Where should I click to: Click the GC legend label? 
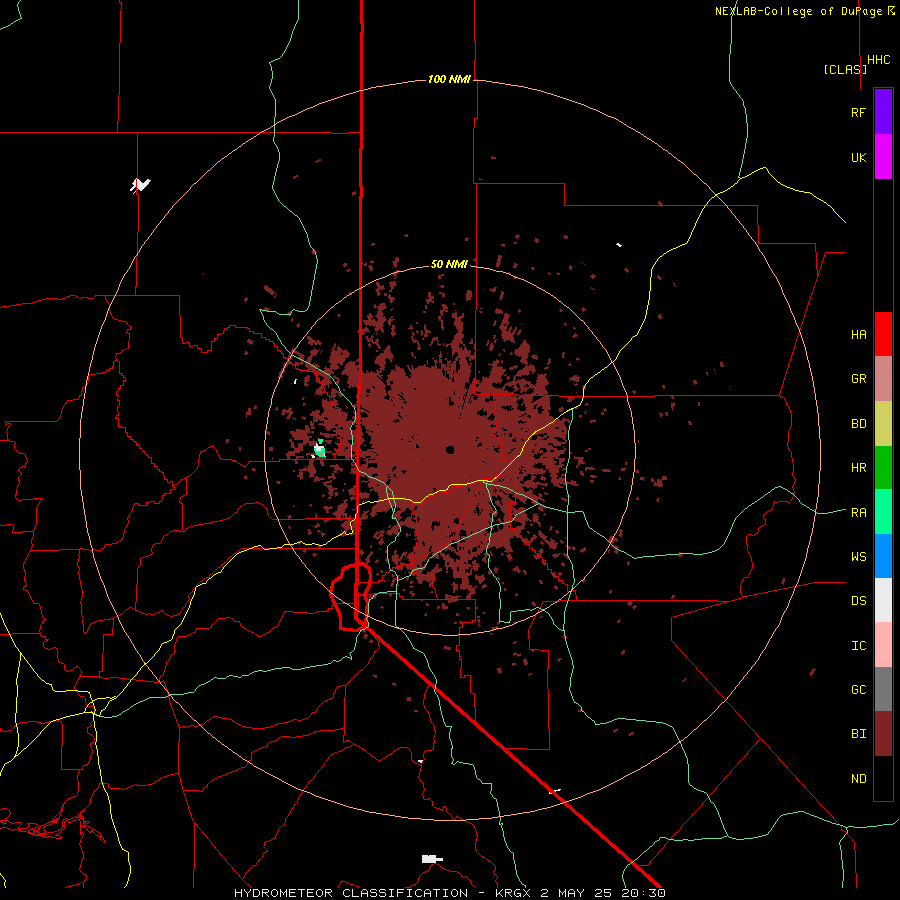point(858,689)
